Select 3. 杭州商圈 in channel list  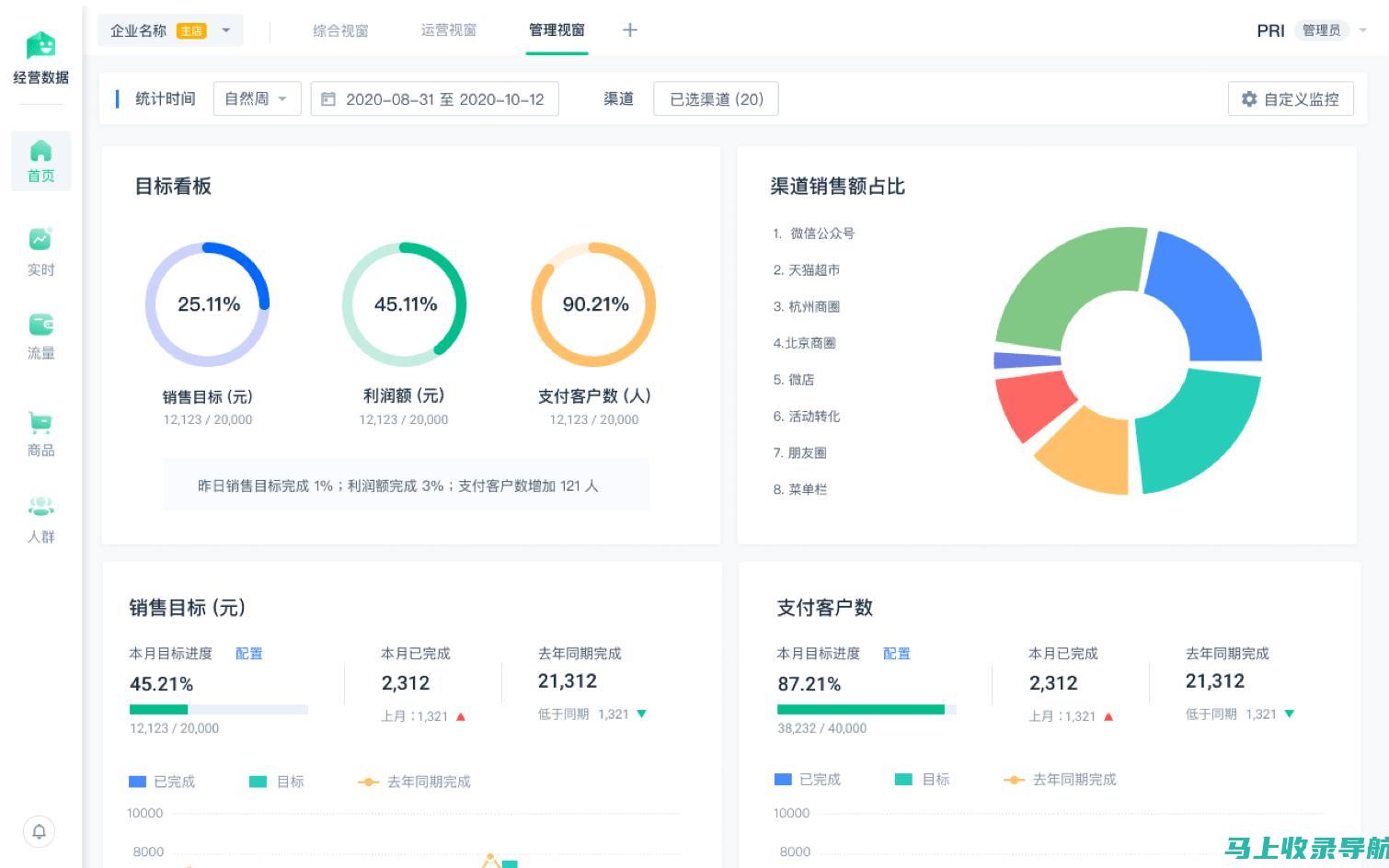click(807, 307)
